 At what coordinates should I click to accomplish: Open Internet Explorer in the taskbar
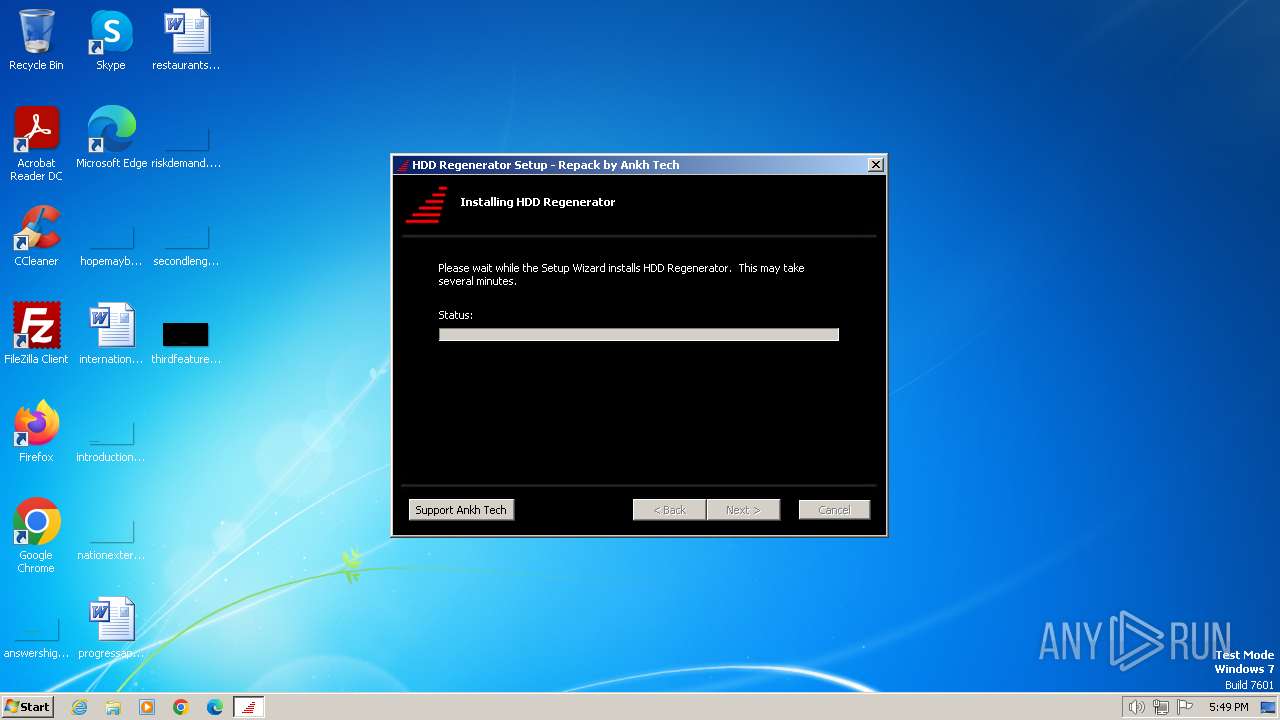point(80,707)
